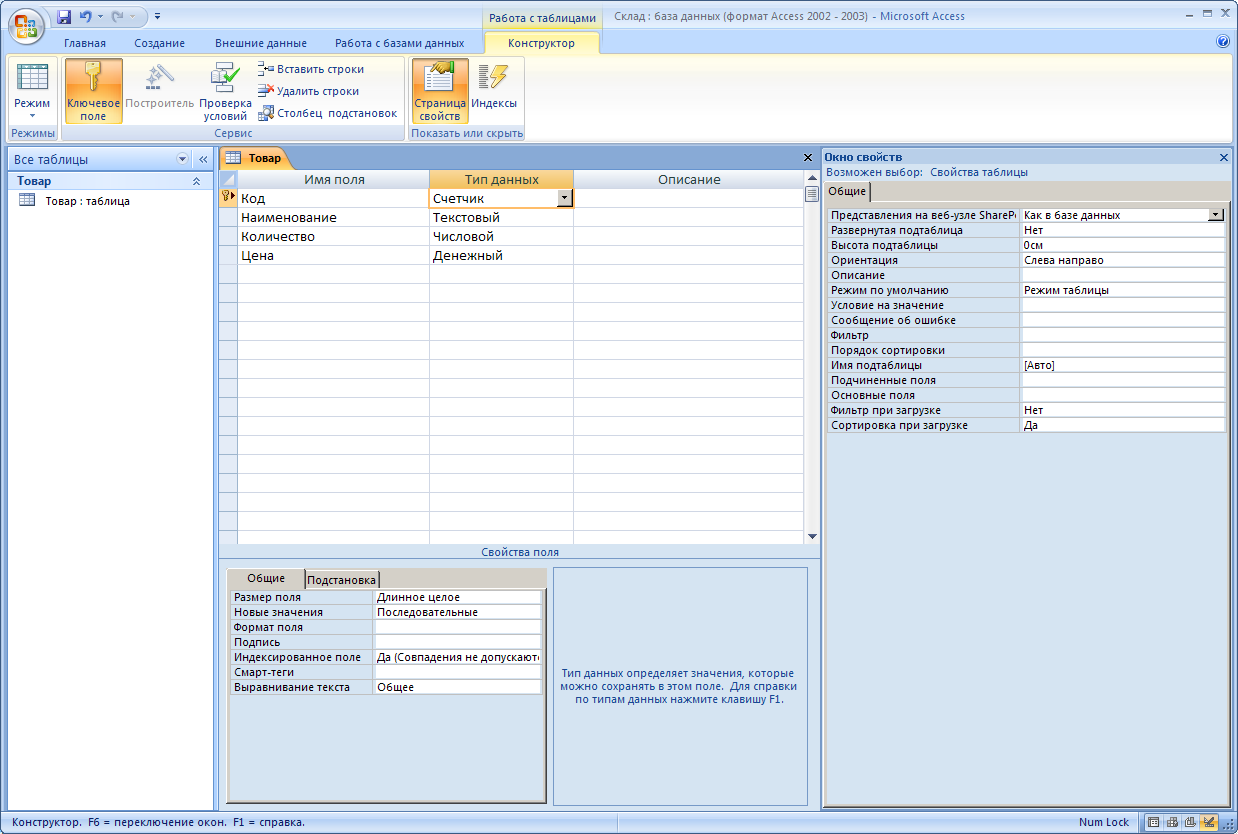Click the Код field name cell
Image resolution: width=1238 pixels, height=834 pixels.
tap(333, 198)
